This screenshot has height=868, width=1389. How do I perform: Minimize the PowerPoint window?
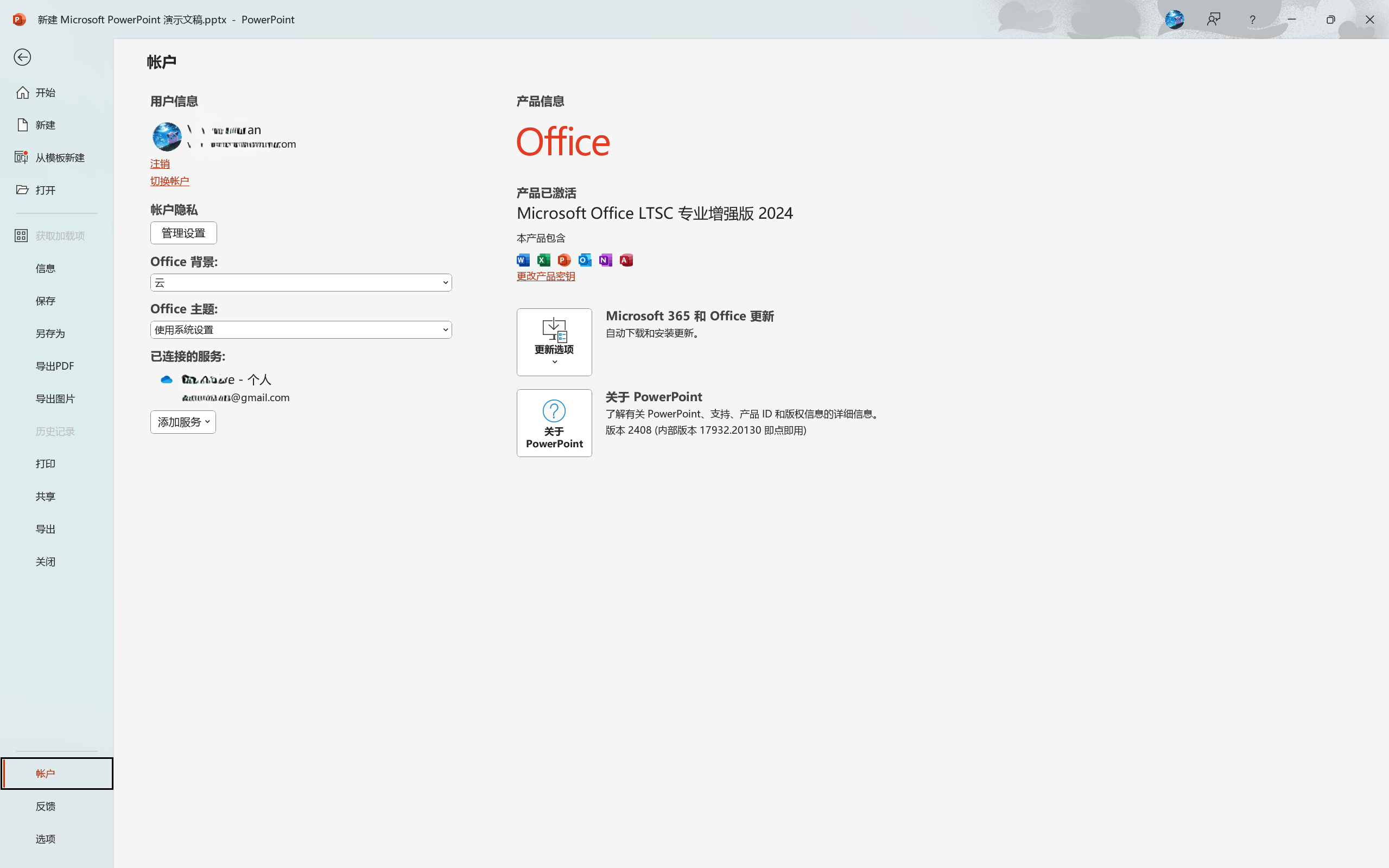1291,20
